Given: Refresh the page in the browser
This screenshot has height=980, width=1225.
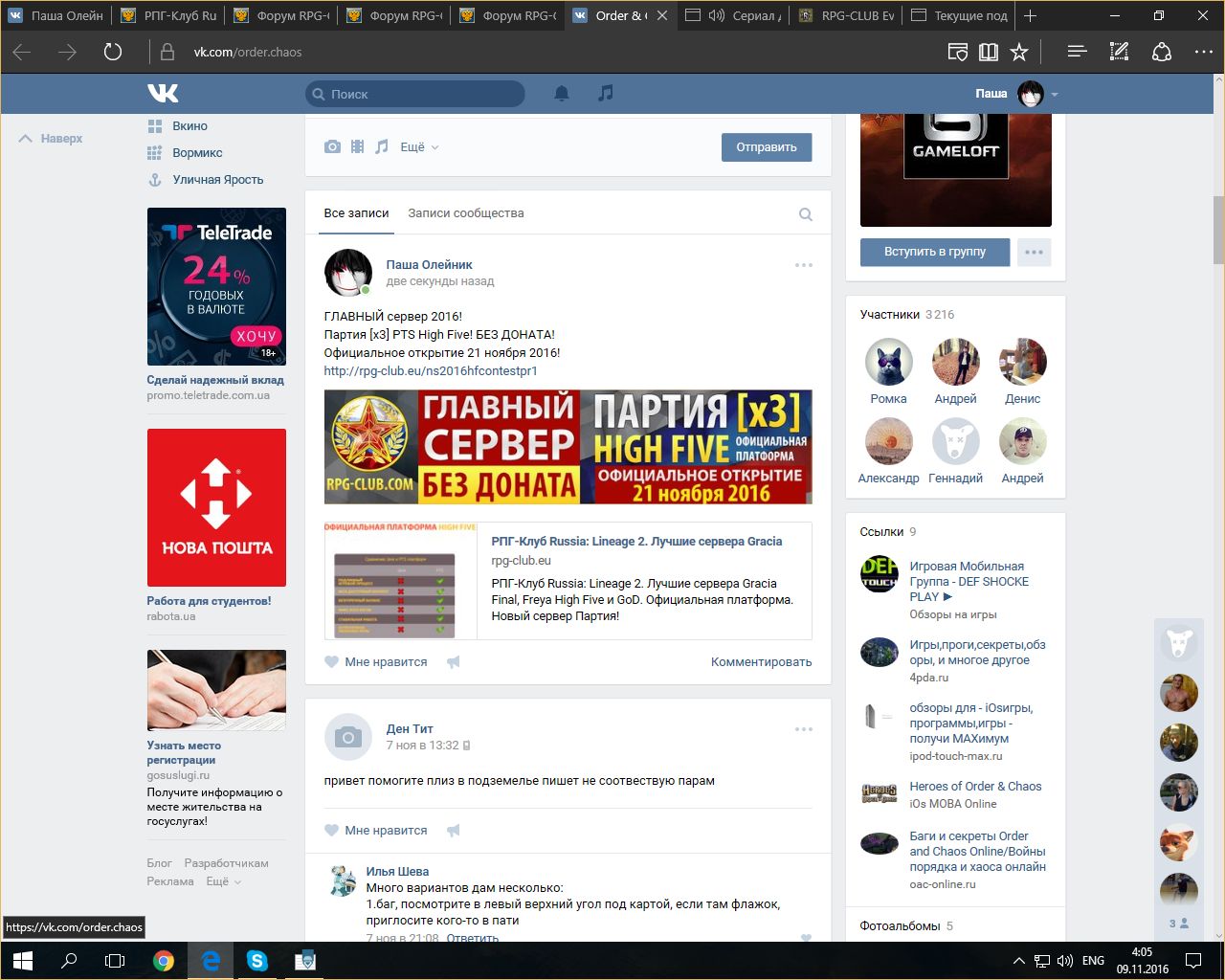Looking at the screenshot, I should pyautogui.click(x=113, y=52).
